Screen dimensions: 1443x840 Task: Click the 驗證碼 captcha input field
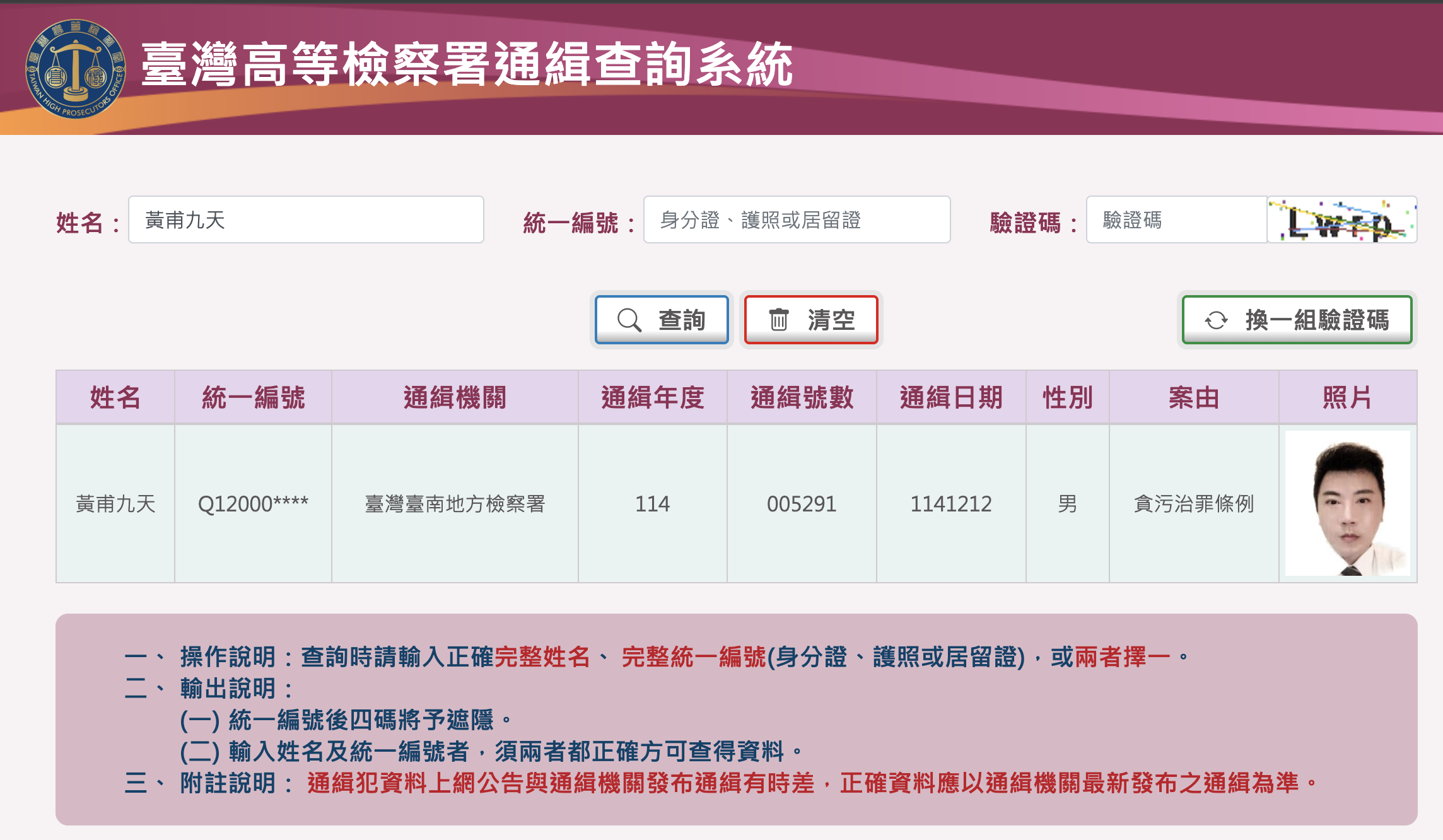tap(1176, 220)
